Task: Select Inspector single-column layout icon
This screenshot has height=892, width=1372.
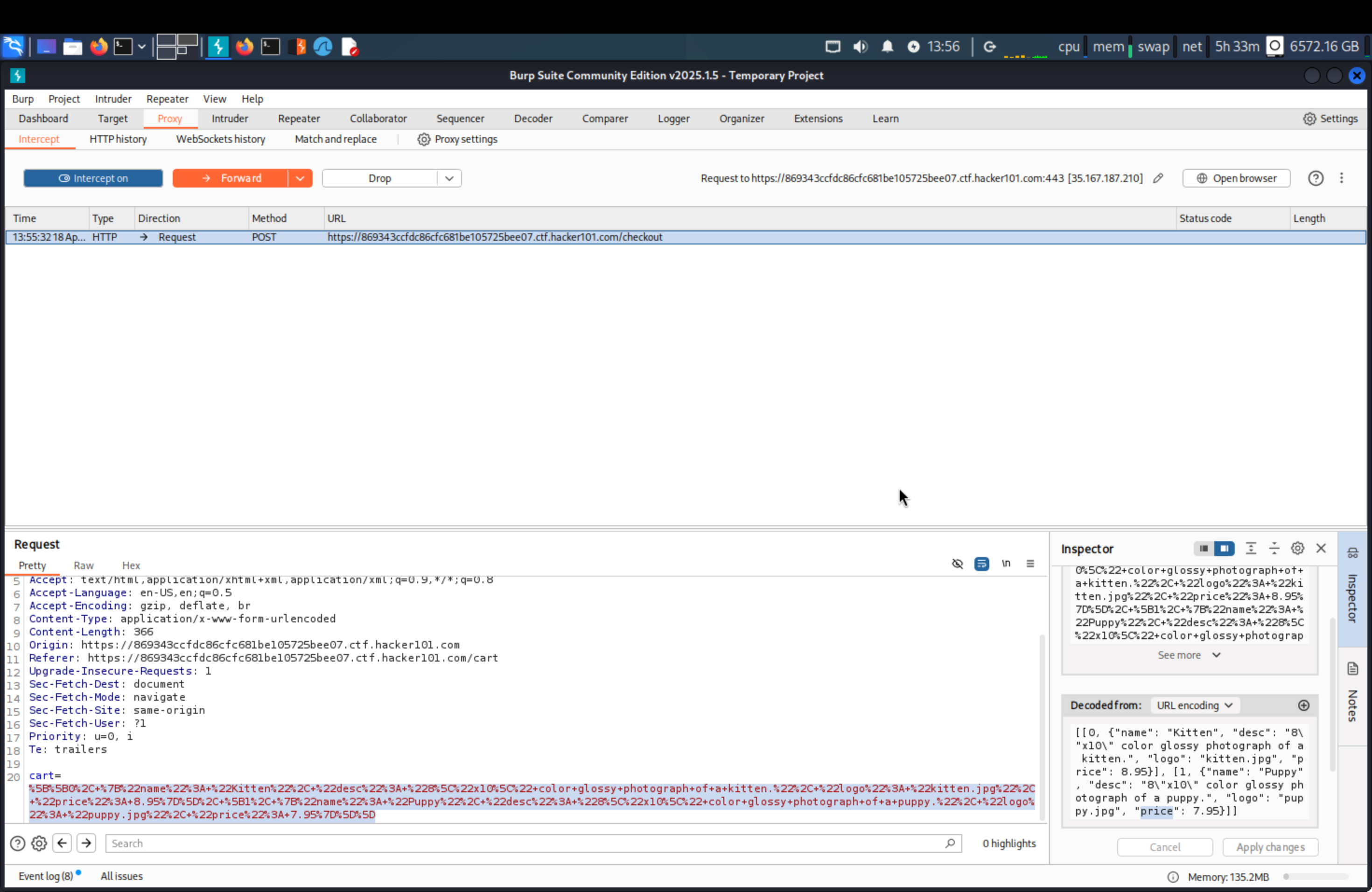Action: tap(1203, 548)
